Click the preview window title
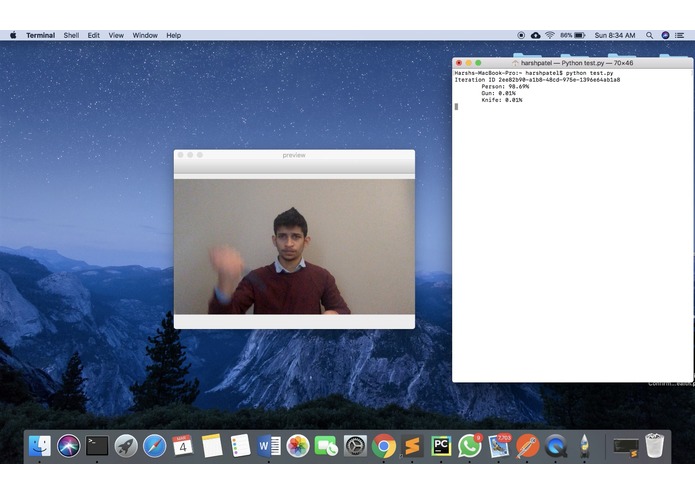The width and height of the screenshot is (695, 494). [x=294, y=155]
